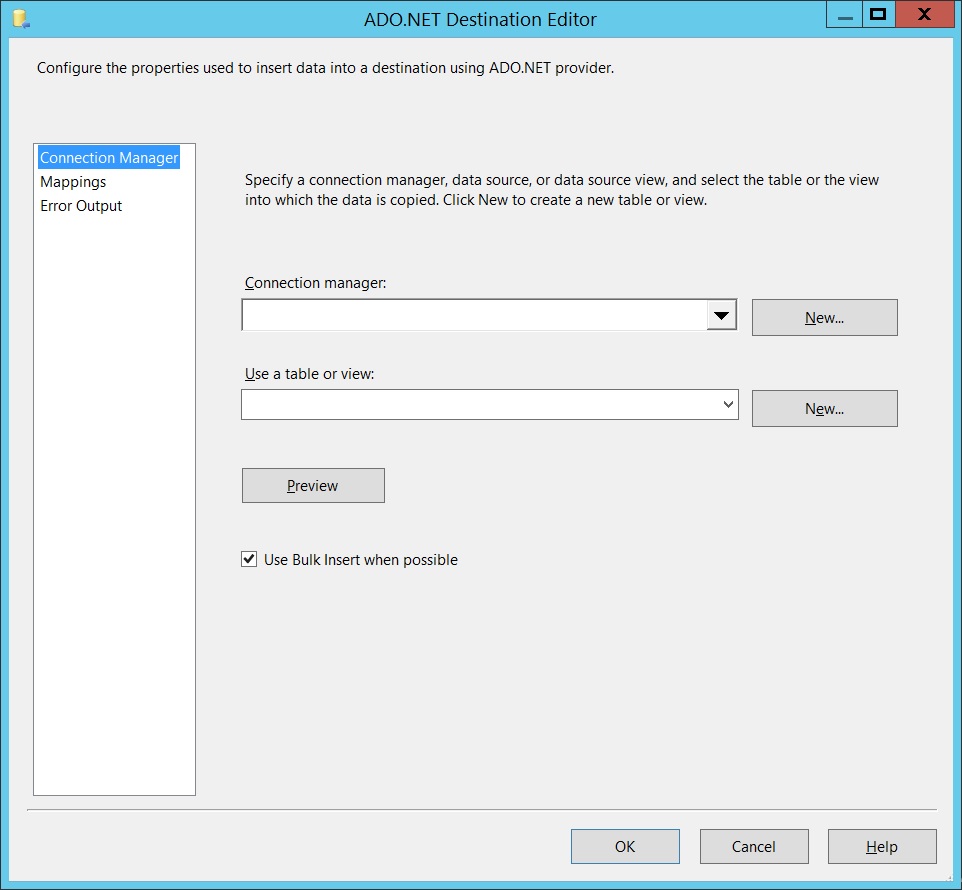Image resolution: width=962 pixels, height=890 pixels.
Task: Select the Connection Manager page
Action: pyautogui.click(x=109, y=158)
